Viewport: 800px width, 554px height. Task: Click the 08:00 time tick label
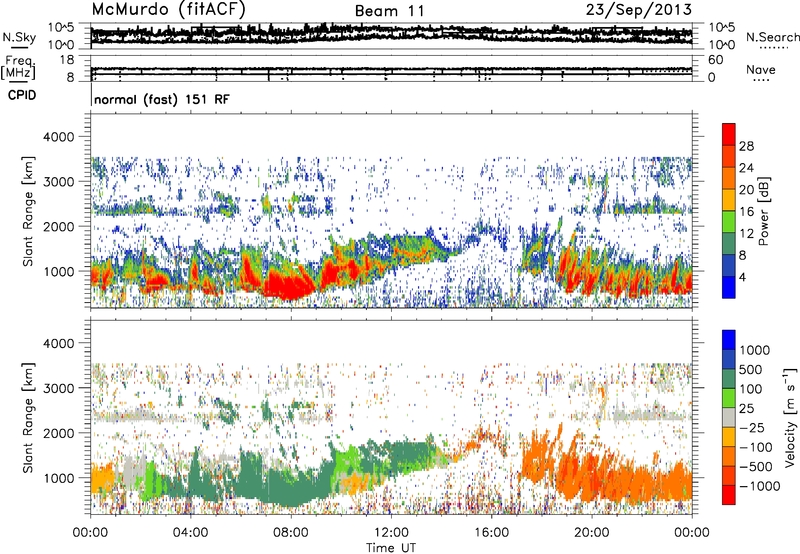[x=291, y=533]
